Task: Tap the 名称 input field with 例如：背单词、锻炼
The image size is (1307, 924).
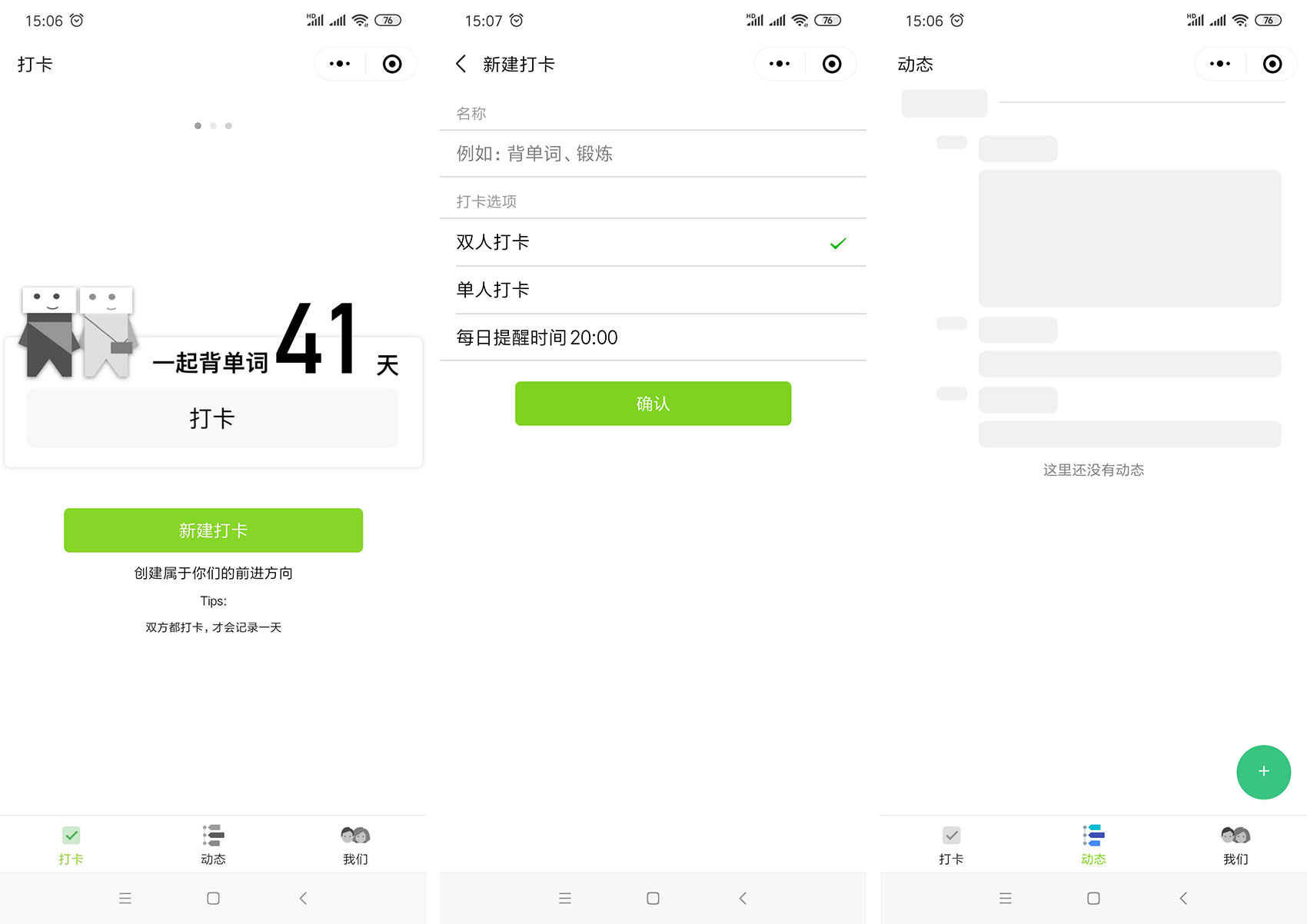Action: tap(653, 153)
